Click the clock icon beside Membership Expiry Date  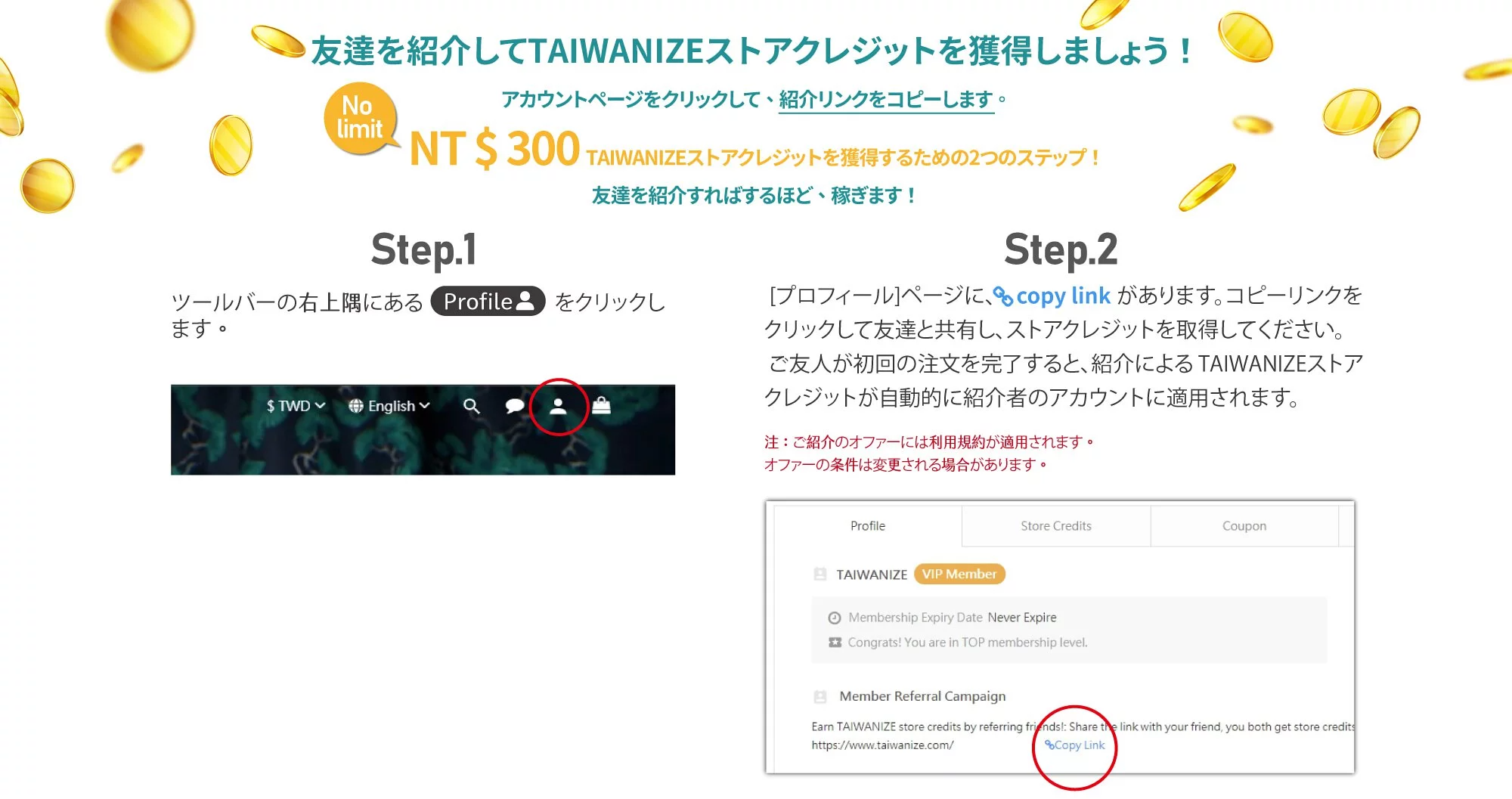tap(835, 618)
